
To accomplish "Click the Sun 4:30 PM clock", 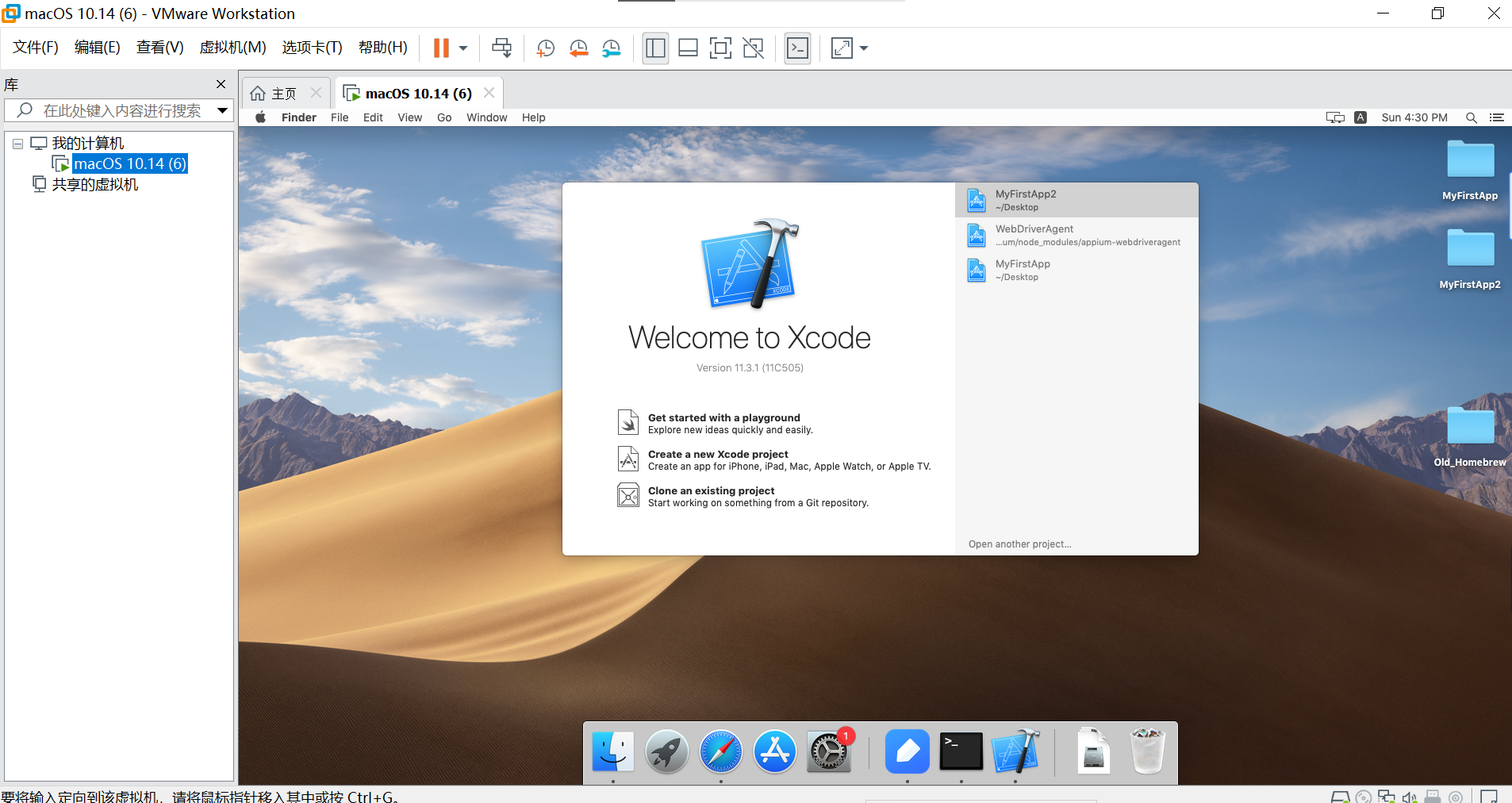I will pyautogui.click(x=1414, y=117).
